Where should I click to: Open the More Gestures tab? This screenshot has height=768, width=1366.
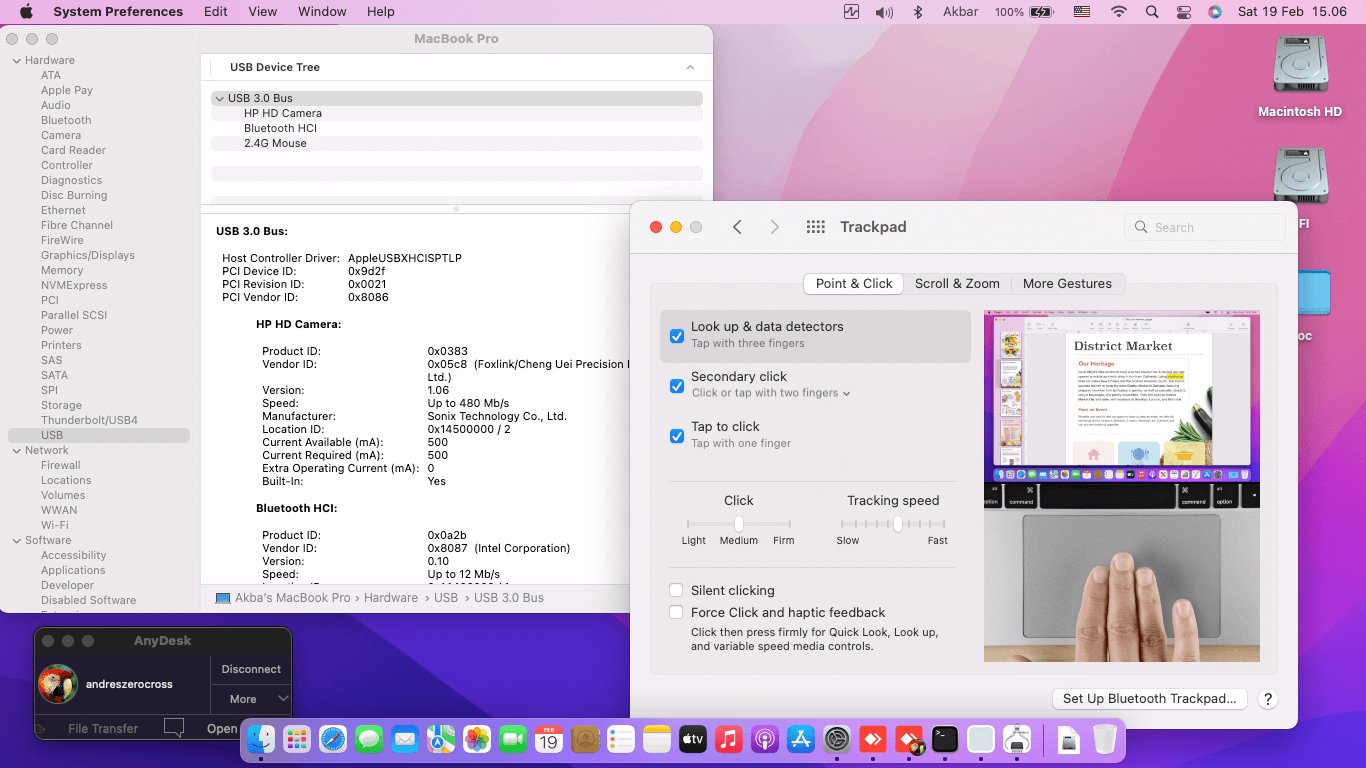pyautogui.click(x=1067, y=283)
